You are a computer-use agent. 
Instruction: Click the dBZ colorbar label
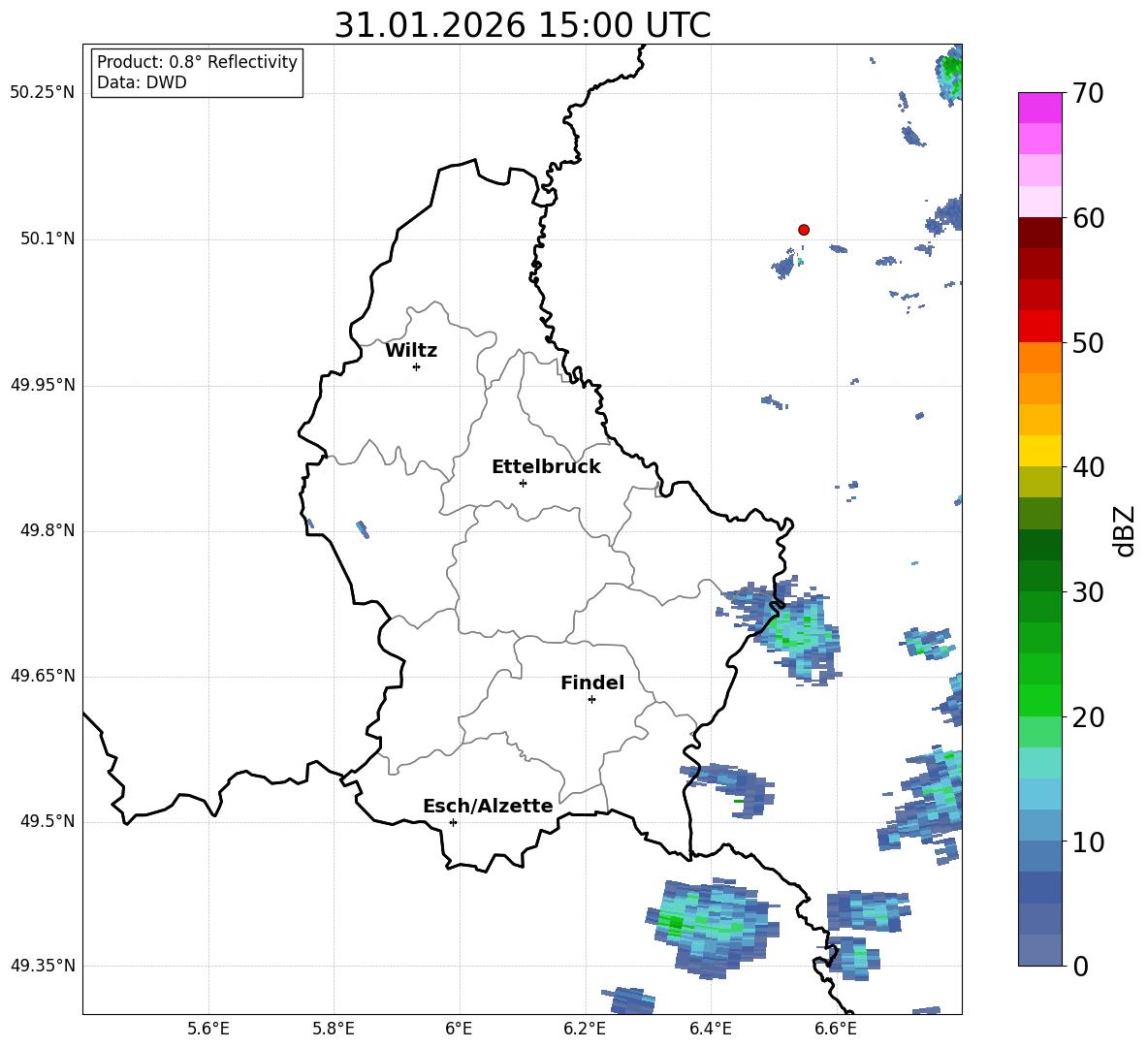pyautogui.click(x=1124, y=530)
